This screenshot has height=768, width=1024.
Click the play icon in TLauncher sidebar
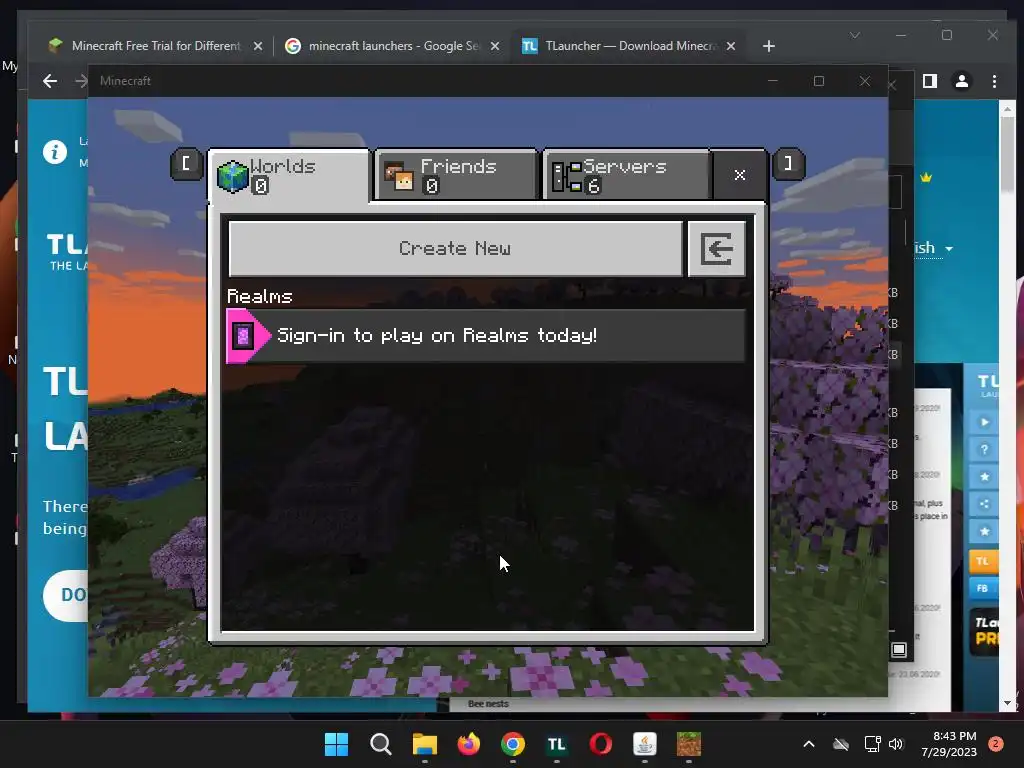click(984, 423)
